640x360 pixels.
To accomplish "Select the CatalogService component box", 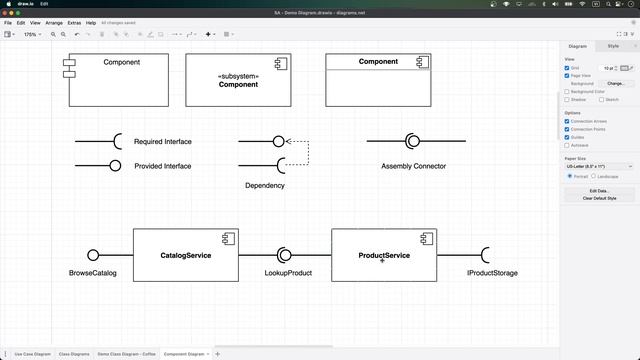I will 186,255.
